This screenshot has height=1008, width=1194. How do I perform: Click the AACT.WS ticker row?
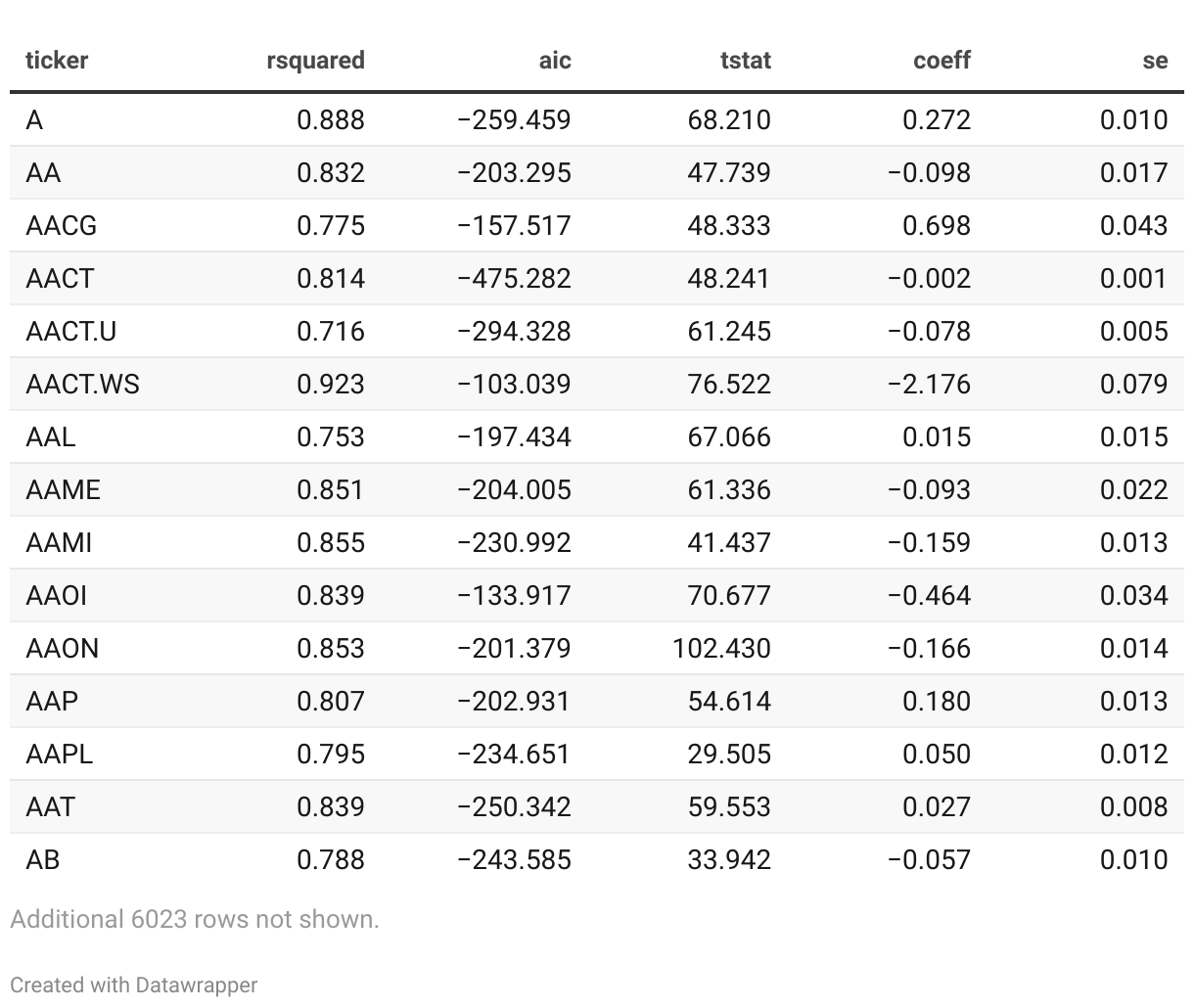click(x=83, y=385)
